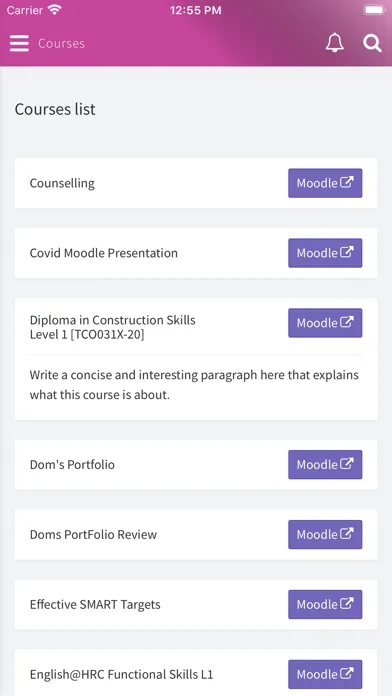
Task: Open Counselling in Moodle
Action: coord(325,183)
